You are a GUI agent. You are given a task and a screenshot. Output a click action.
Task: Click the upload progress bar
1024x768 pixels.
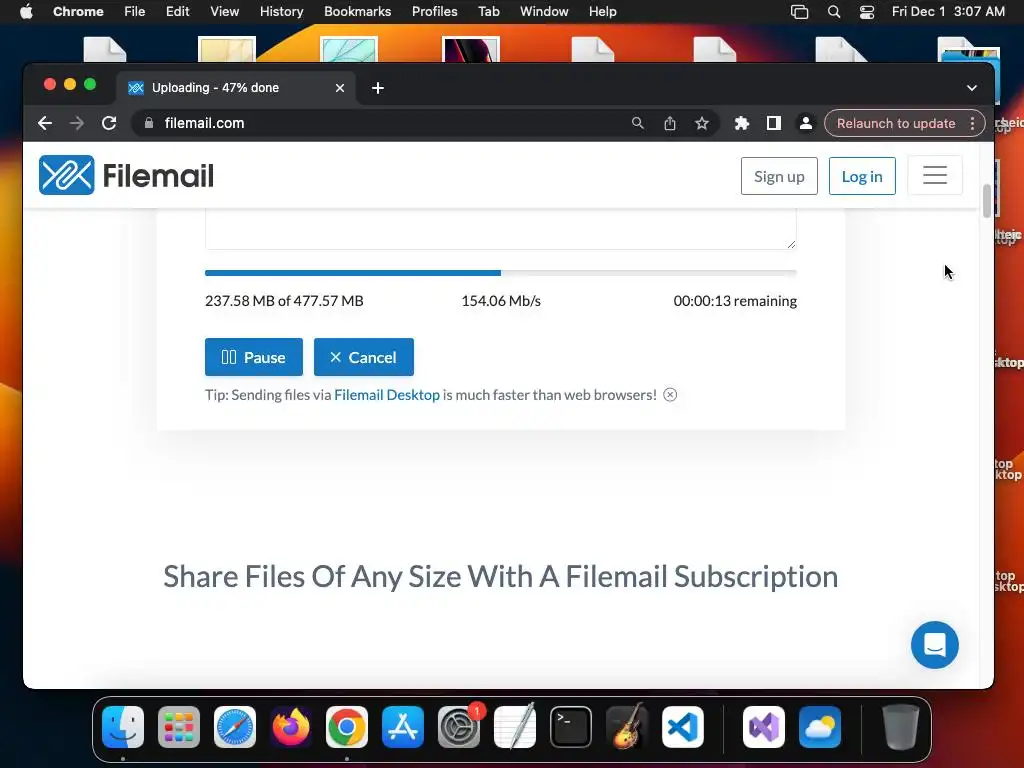(501, 273)
